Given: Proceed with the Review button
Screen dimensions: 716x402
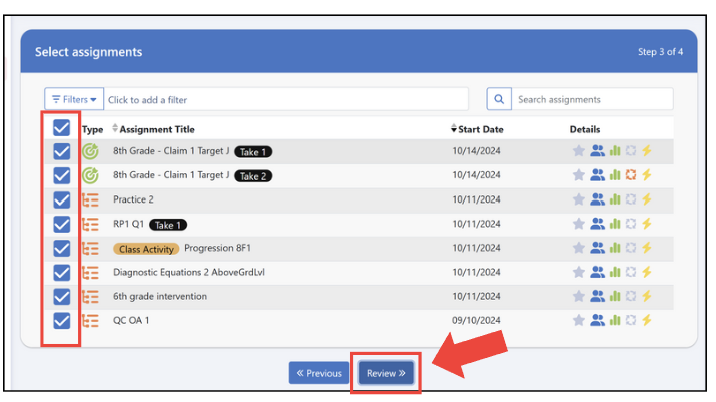Looking at the screenshot, I should [x=386, y=373].
